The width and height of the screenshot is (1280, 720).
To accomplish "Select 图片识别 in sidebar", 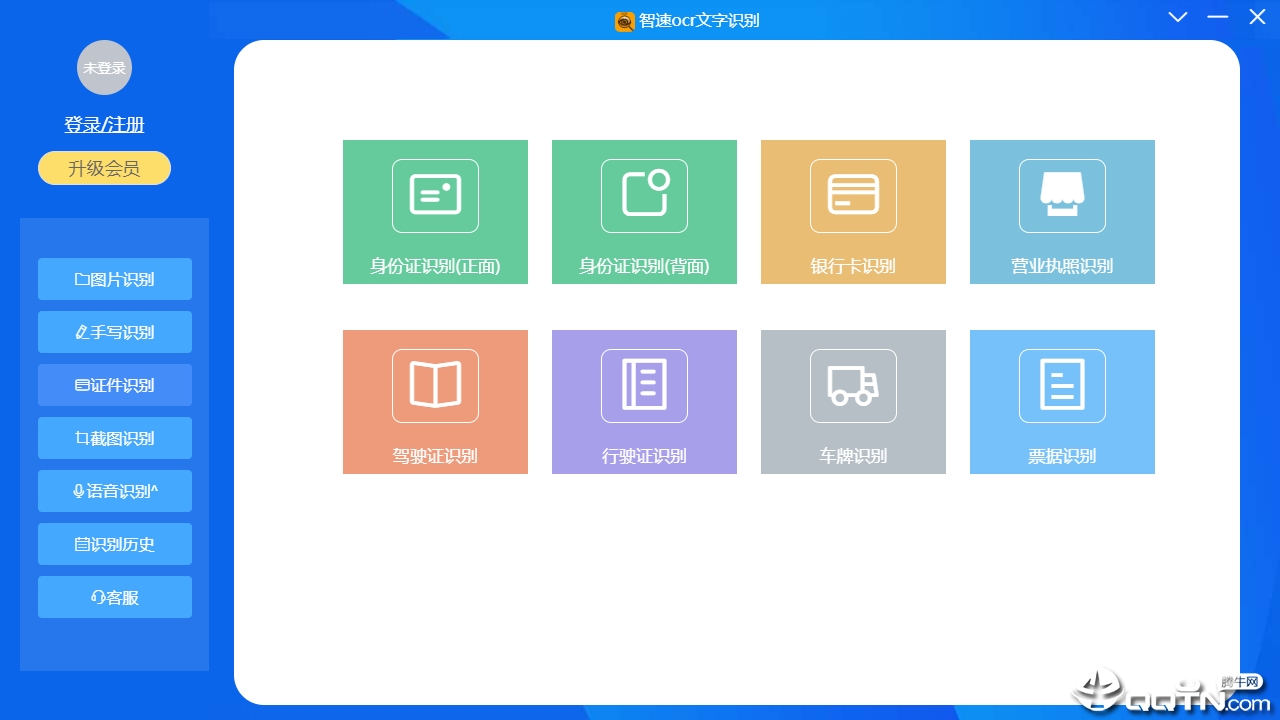I will 115,279.
